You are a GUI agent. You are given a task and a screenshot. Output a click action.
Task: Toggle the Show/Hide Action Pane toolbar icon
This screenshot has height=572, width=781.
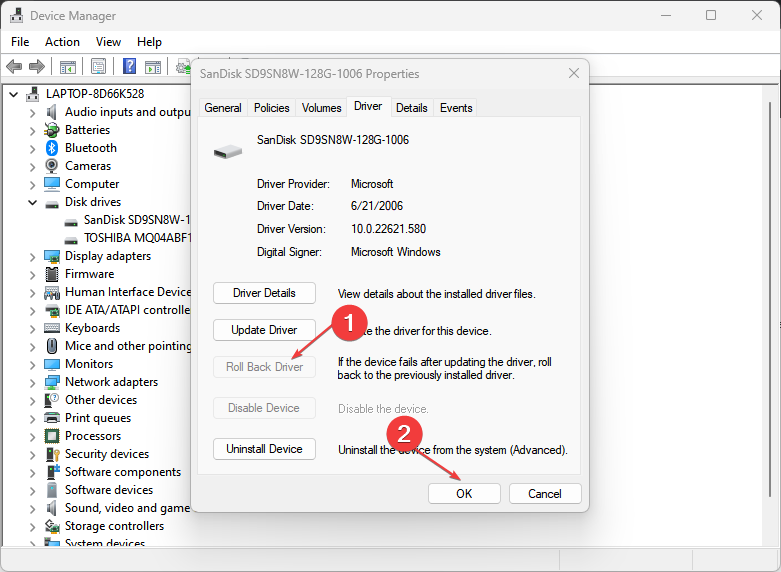pyautogui.click(x=153, y=66)
